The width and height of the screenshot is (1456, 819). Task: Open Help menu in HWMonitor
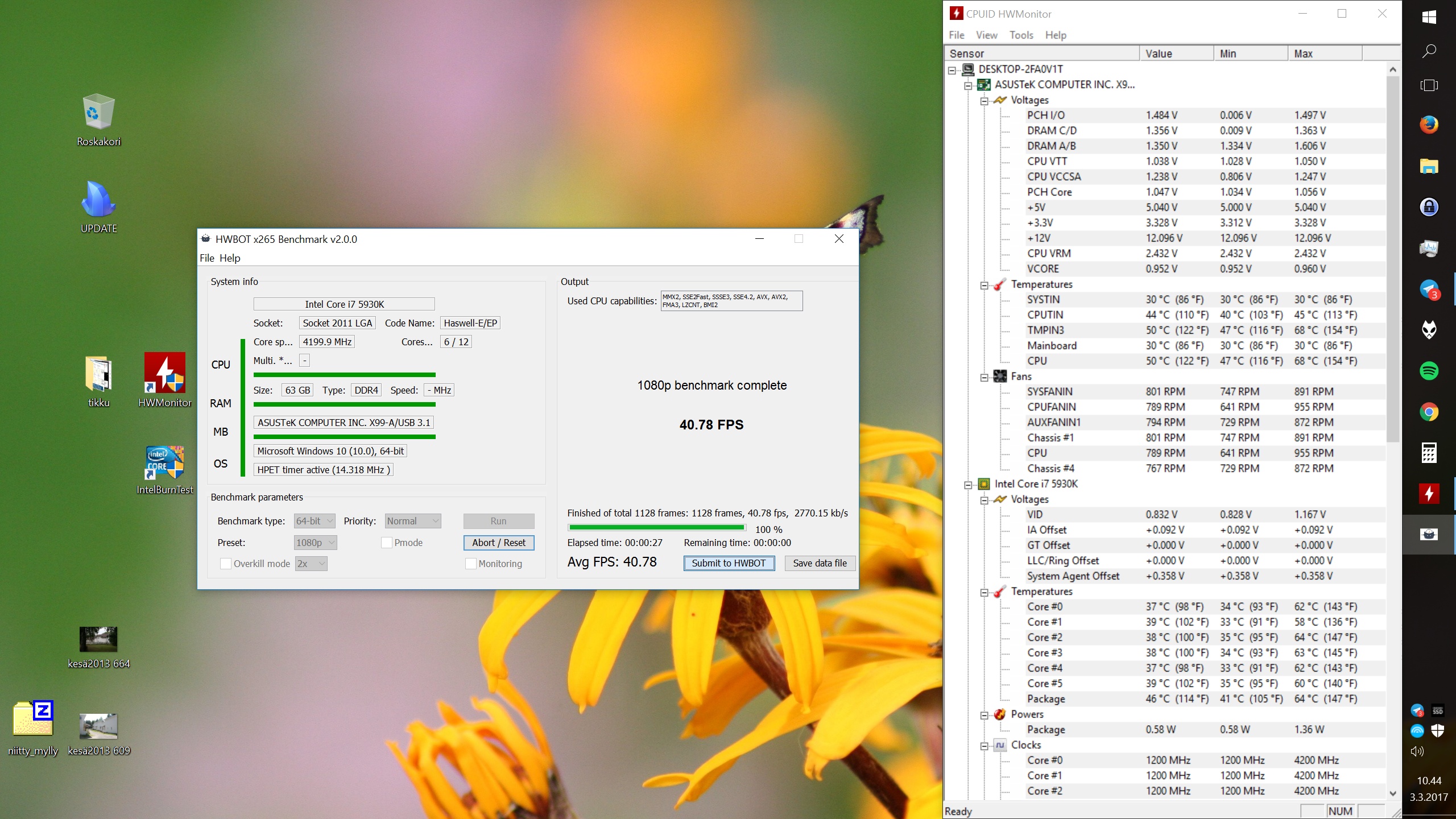point(1056,35)
